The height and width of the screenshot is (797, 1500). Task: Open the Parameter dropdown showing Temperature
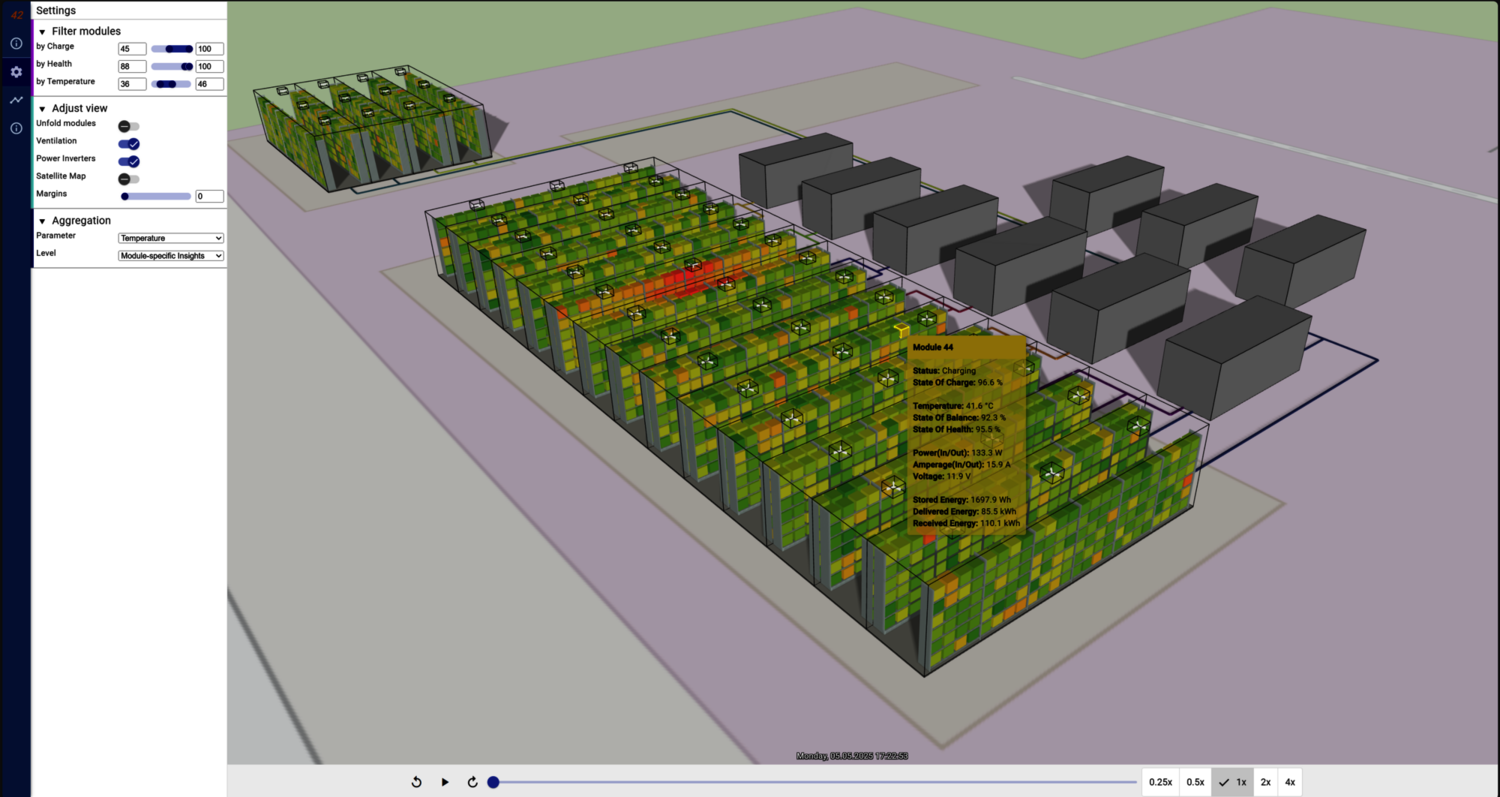click(170, 238)
